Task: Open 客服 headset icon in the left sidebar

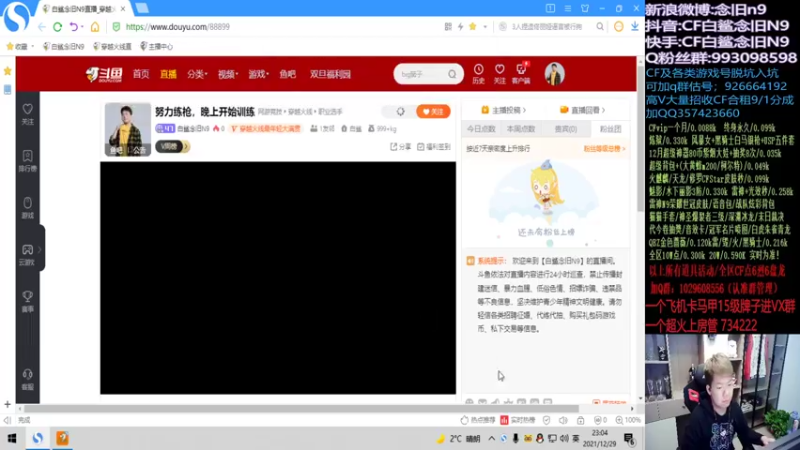Action: 28,380
